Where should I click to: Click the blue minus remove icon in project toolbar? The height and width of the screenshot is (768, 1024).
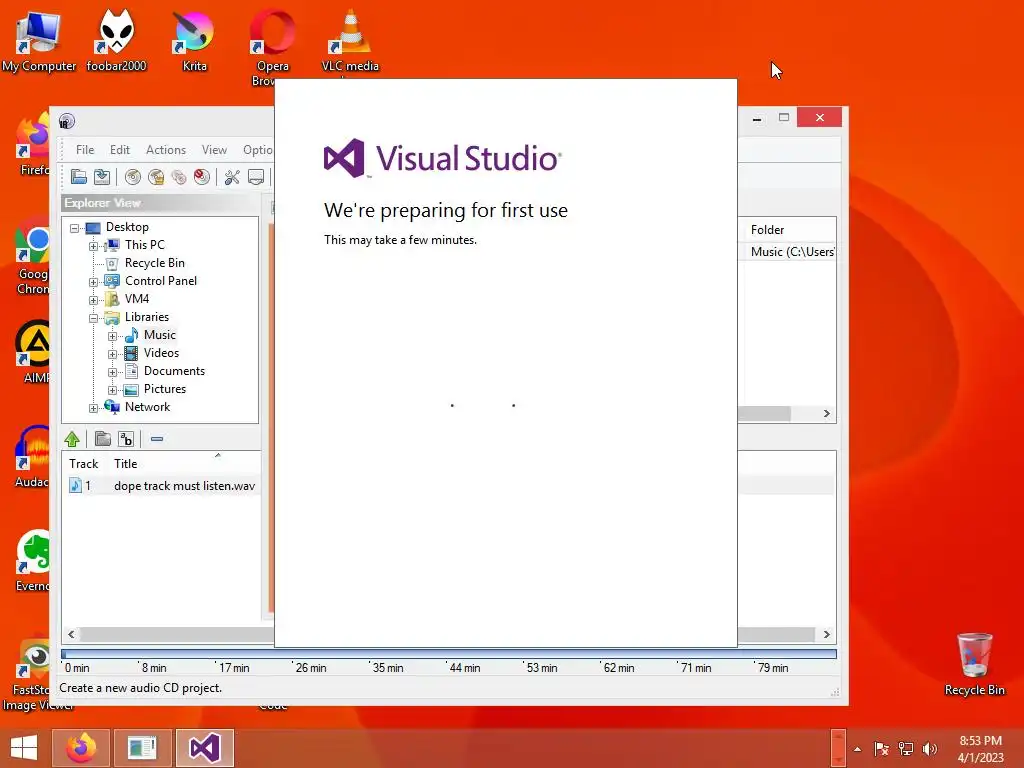tap(157, 439)
